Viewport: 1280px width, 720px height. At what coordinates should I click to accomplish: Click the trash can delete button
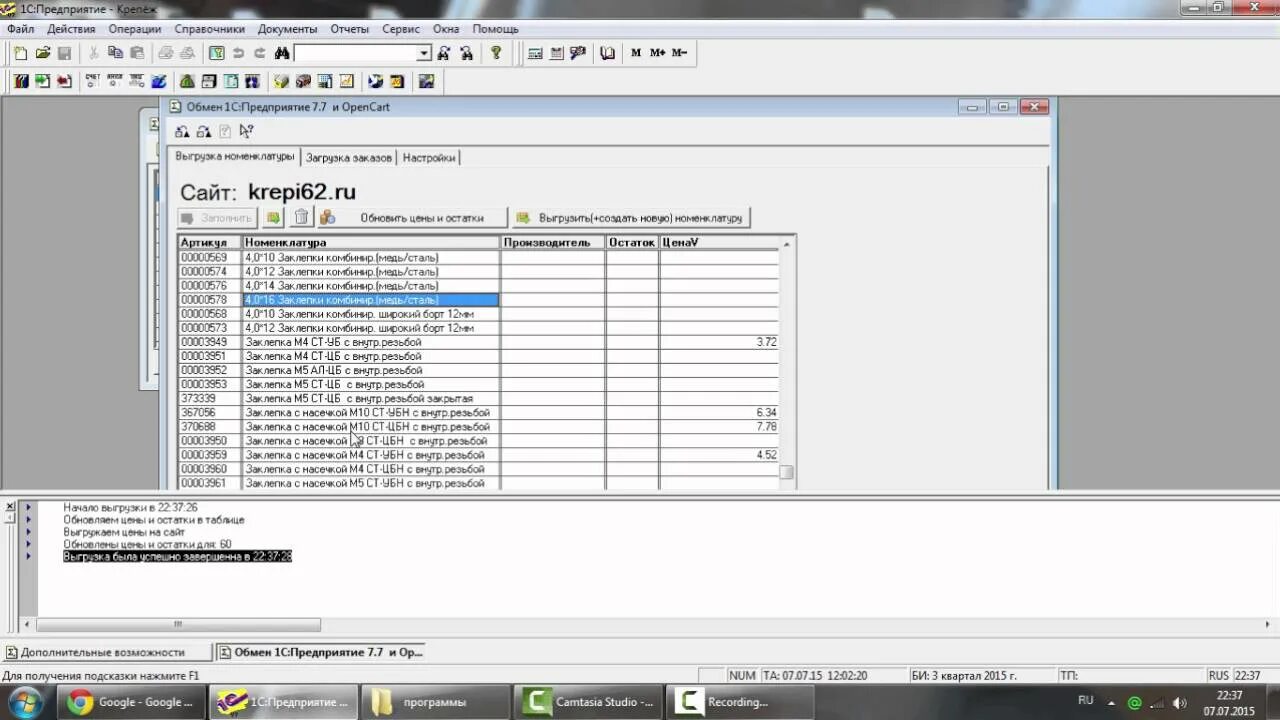[302, 217]
